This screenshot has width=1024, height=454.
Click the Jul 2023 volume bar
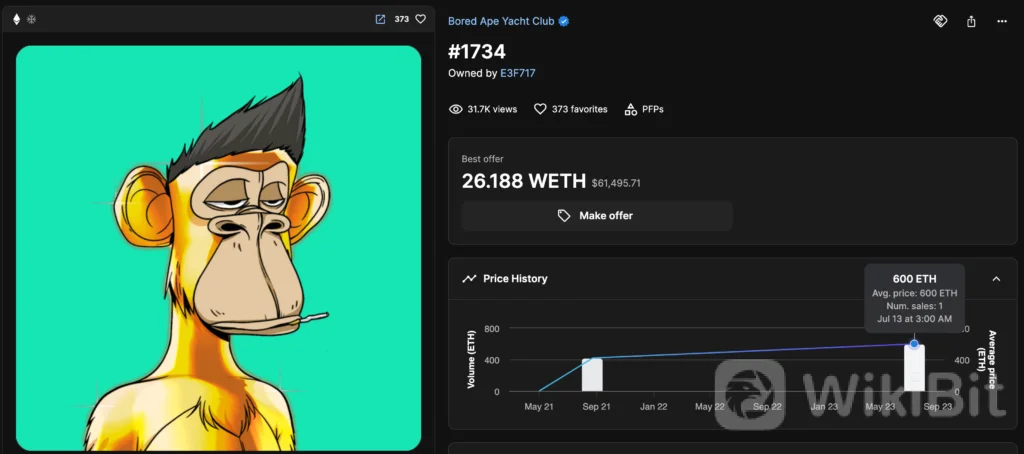click(914, 368)
